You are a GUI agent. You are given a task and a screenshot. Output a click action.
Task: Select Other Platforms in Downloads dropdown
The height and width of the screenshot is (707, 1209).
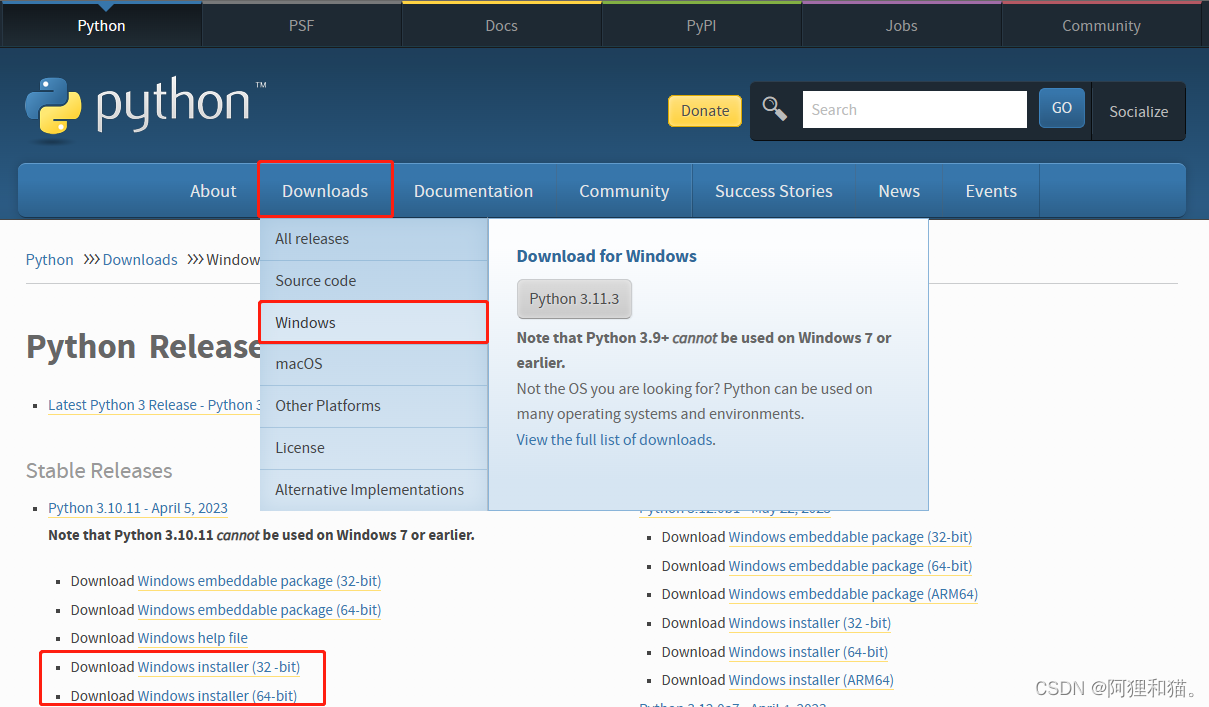click(374, 406)
